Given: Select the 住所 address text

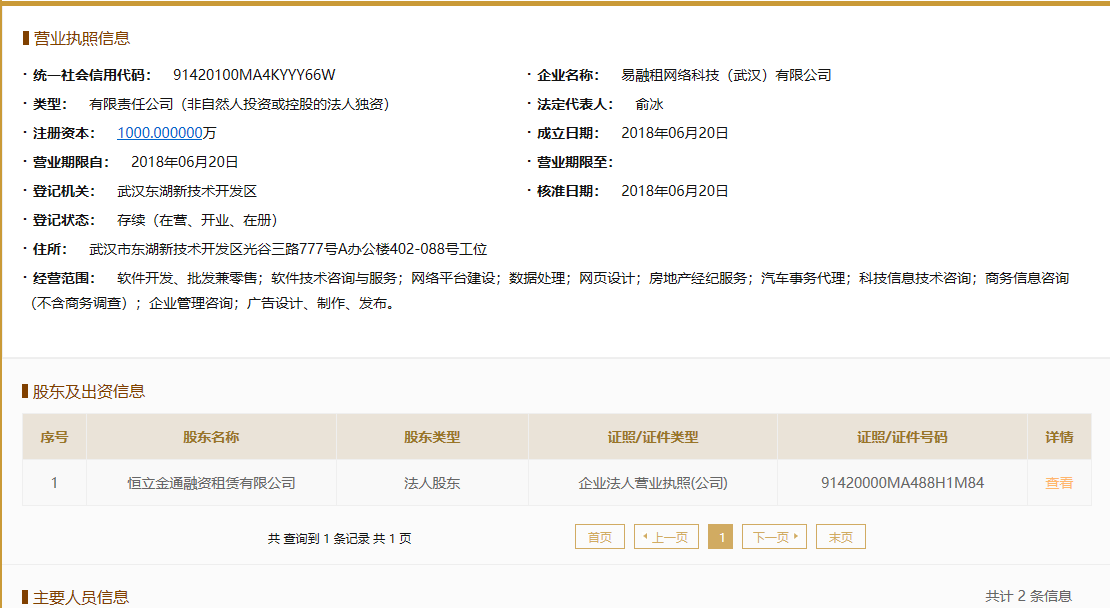Looking at the screenshot, I should point(288,249).
